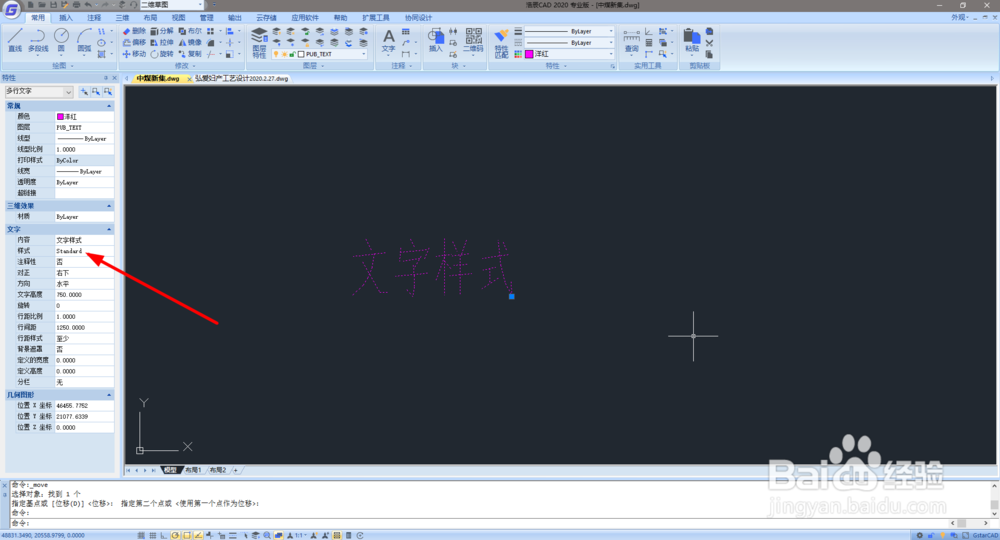Viewport: 1000px width, 540px height.
Task: Open the 注释 ribbon tab
Action: click(x=94, y=18)
